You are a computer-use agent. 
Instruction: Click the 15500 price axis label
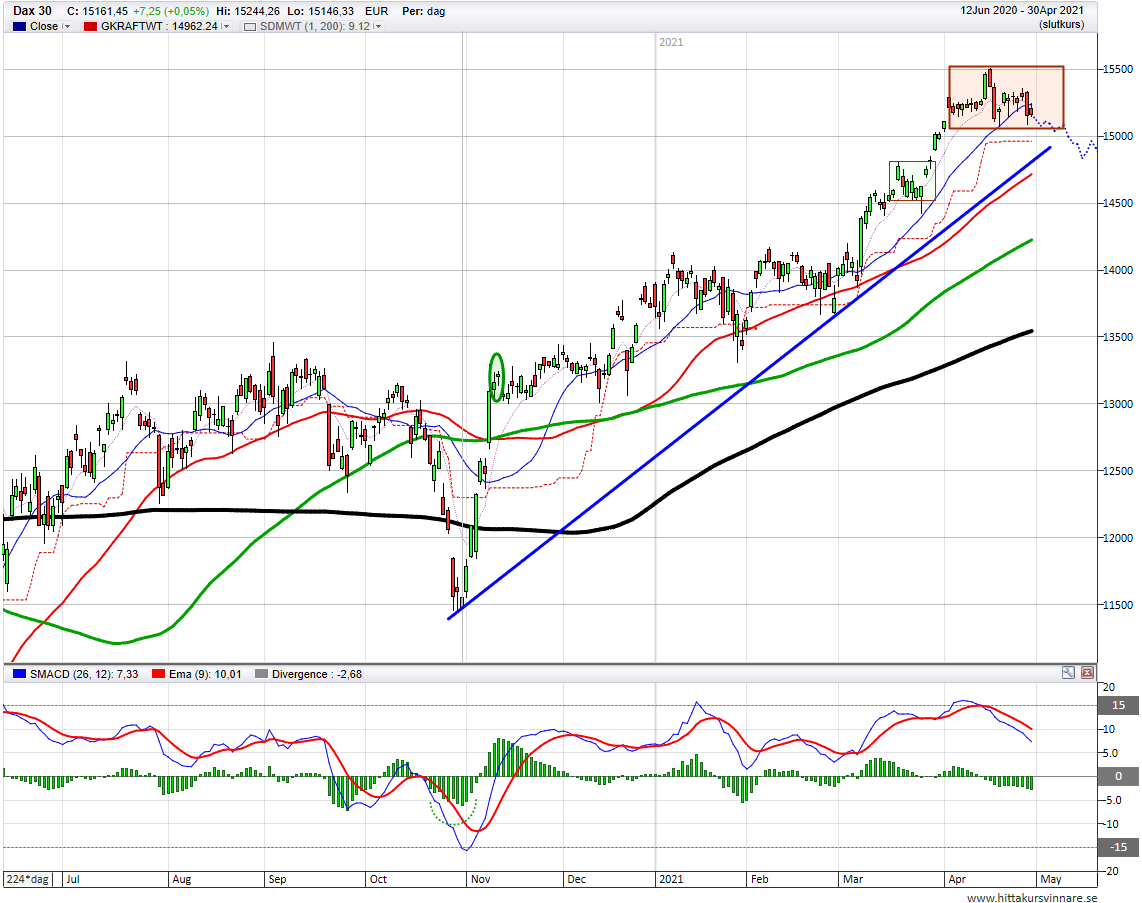pos(1119,69)
